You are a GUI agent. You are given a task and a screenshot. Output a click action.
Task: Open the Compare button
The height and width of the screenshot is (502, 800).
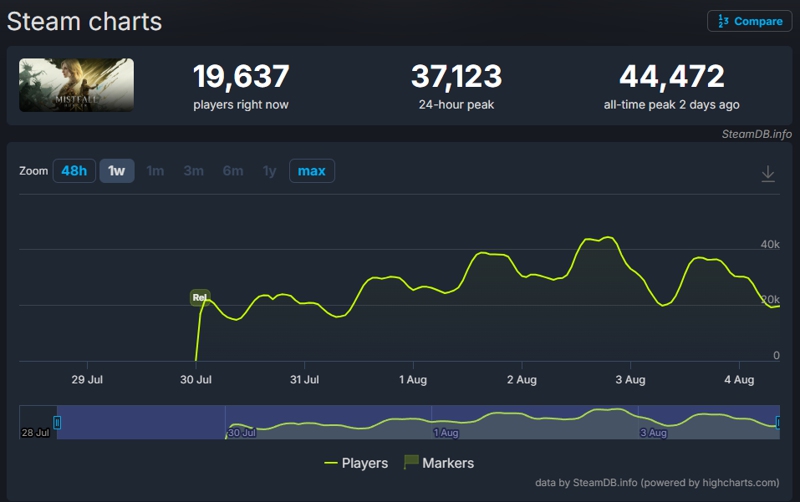click(749, 21)
